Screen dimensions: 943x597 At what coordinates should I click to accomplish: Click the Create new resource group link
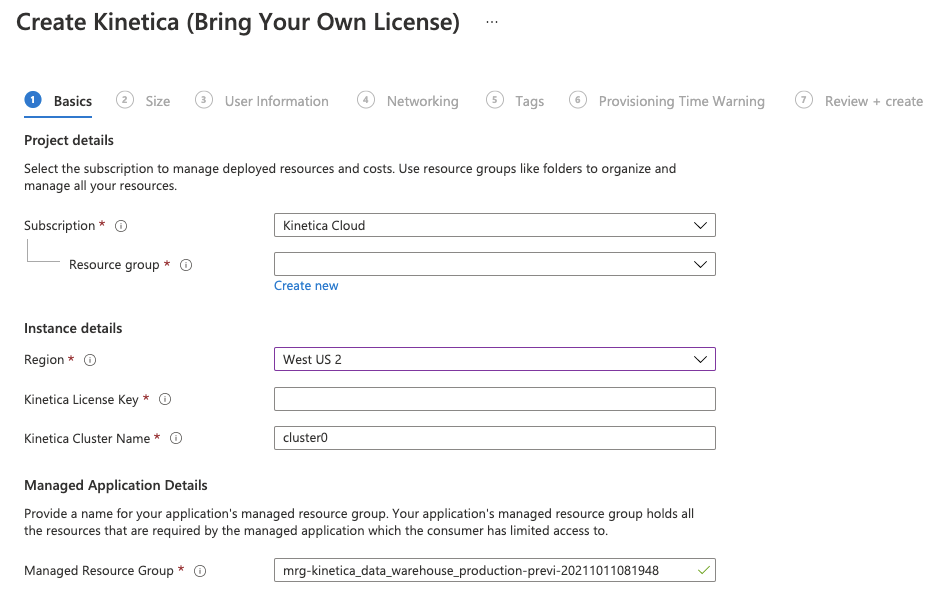(x=306, y=286)
